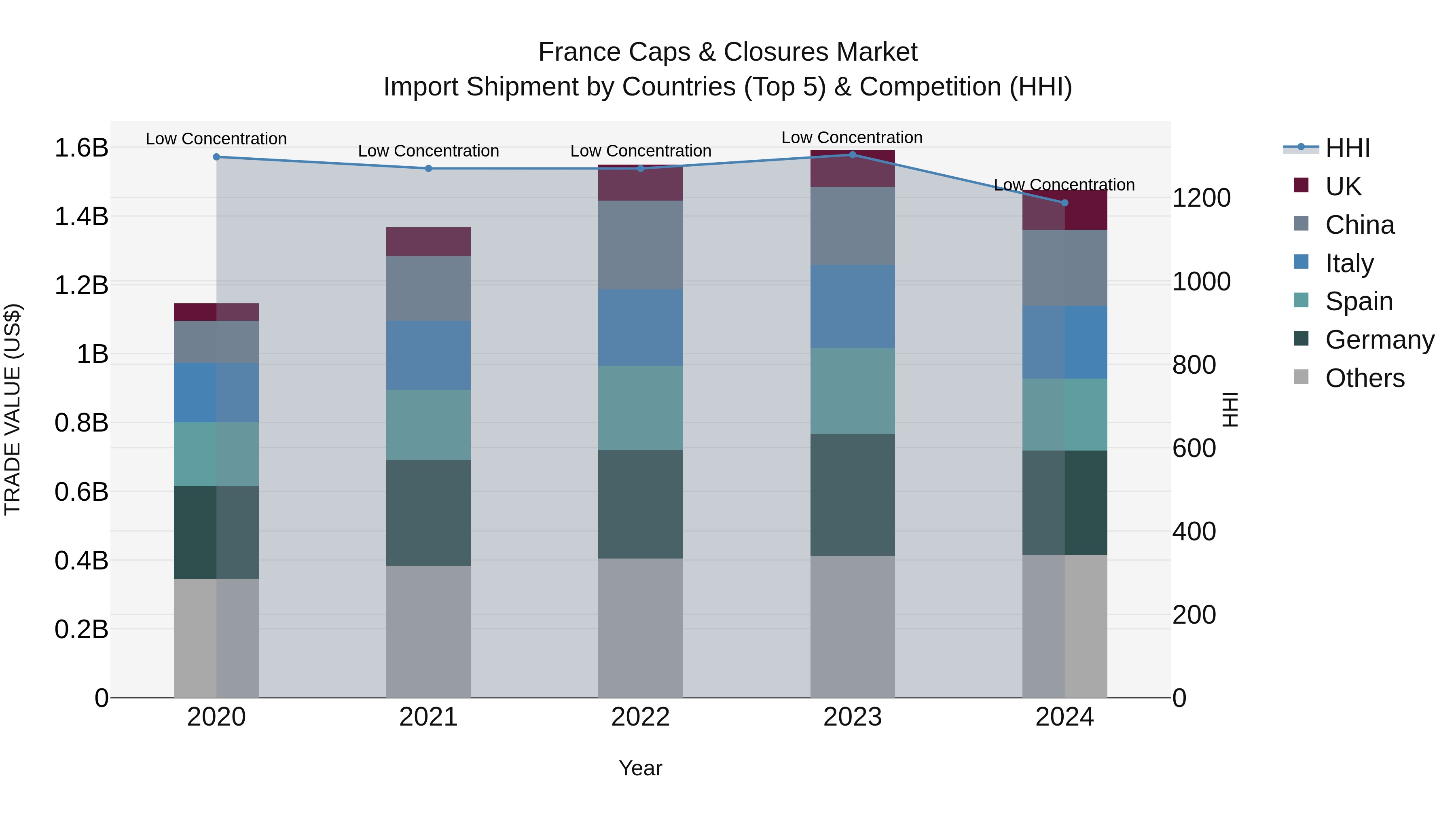This screenshot has height=819, width=1456.
Task: Click the 1B left axis tick label
Action: pyautogui.click(x=93, y=354)
